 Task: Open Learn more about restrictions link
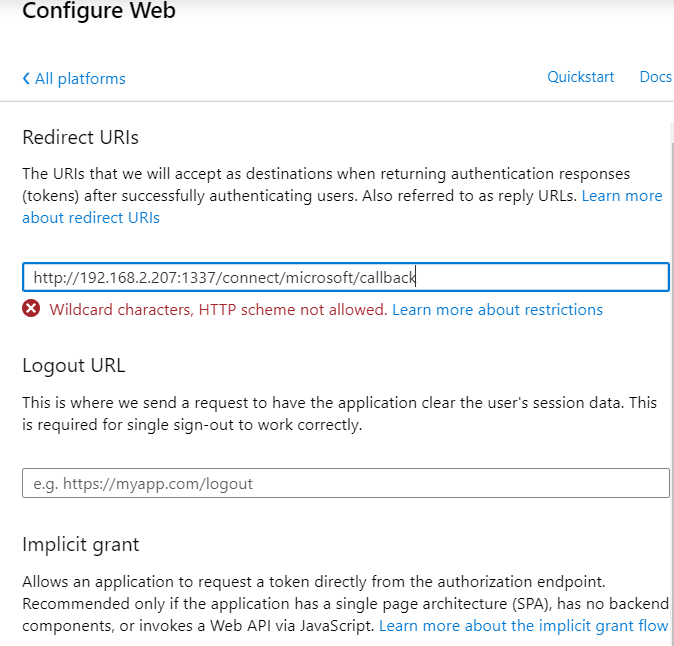click(497, 310)
